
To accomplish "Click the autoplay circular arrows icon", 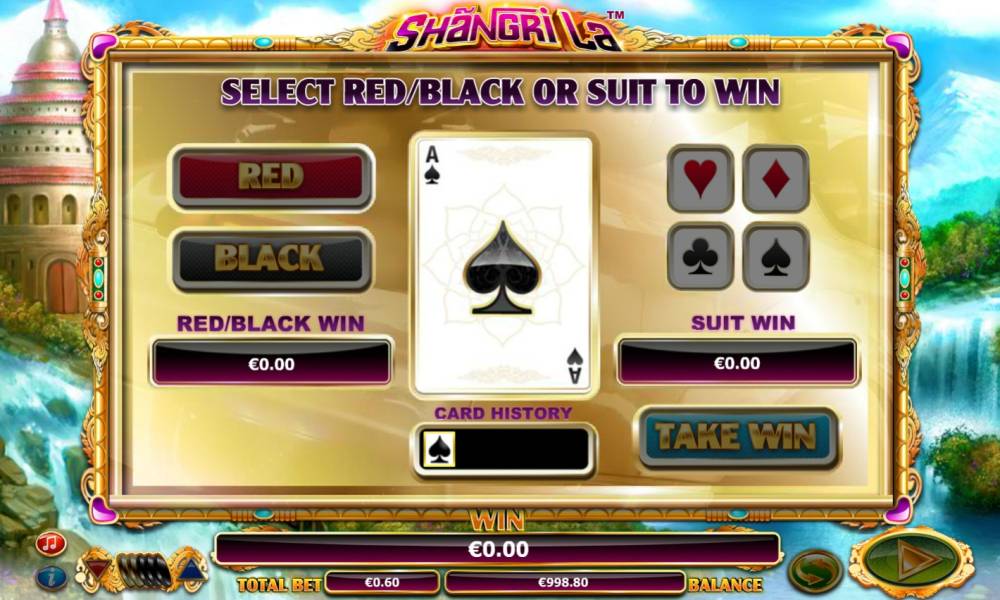I will pyautogui.click(x=815, y=569).
